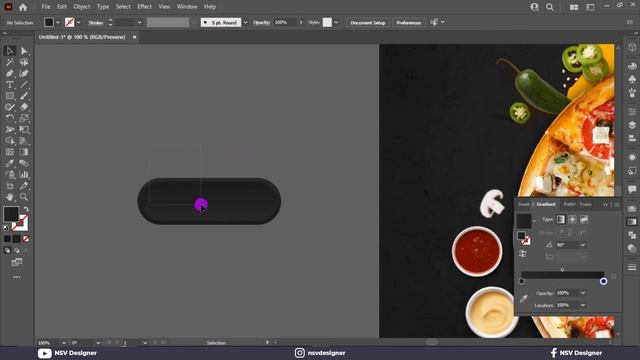640x360 pixels.
Task: Click Reverse Gradient button
Action: 522,254
